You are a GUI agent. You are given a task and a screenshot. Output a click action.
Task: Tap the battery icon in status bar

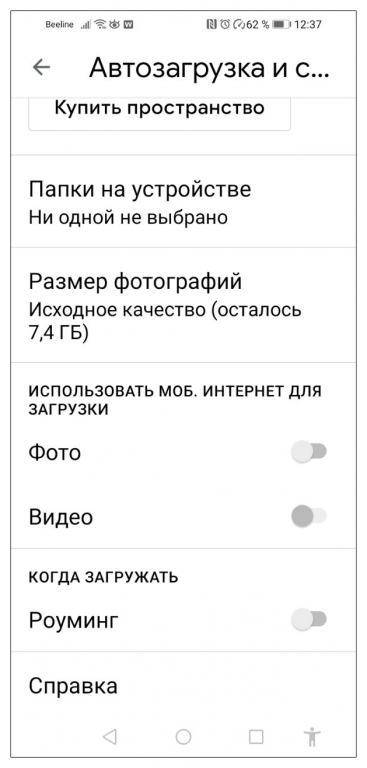(x=281, y=24)
